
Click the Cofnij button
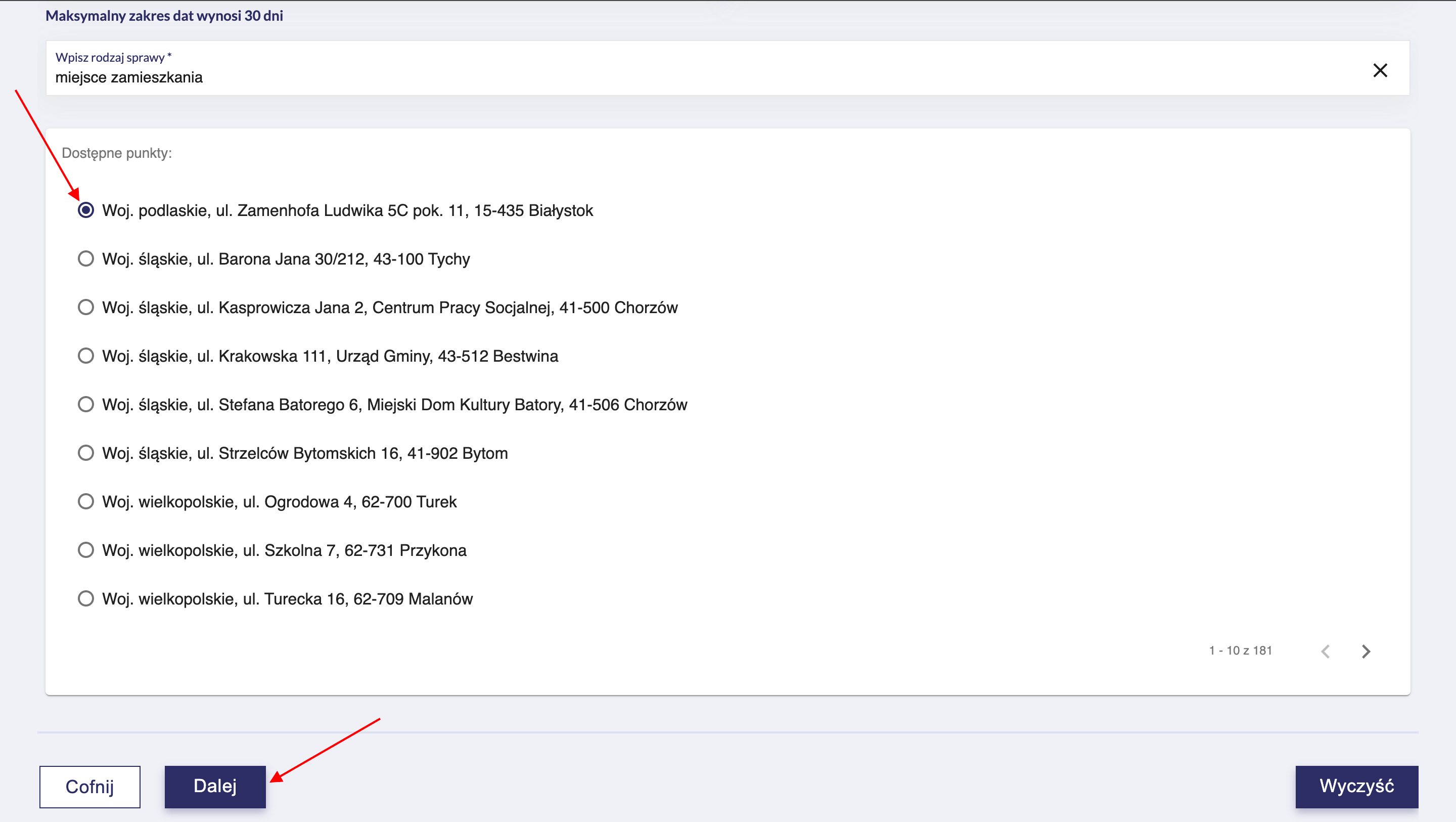[x=90, y=787]
